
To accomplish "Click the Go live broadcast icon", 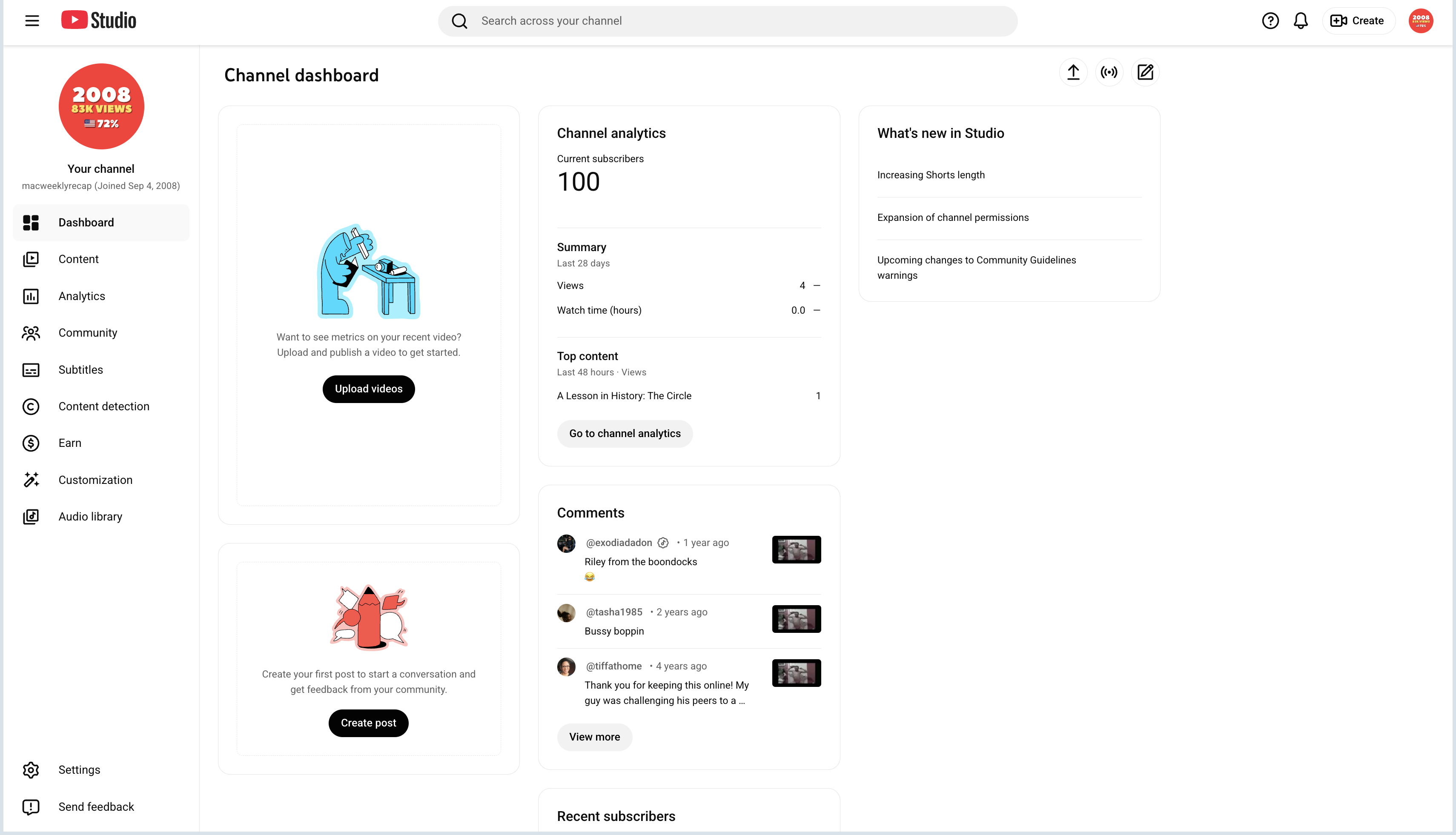I will [x=1109, y=72].
